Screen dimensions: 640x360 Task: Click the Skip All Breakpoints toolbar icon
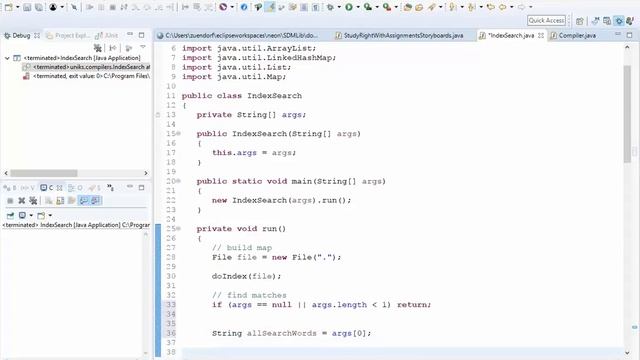[74, 7]
